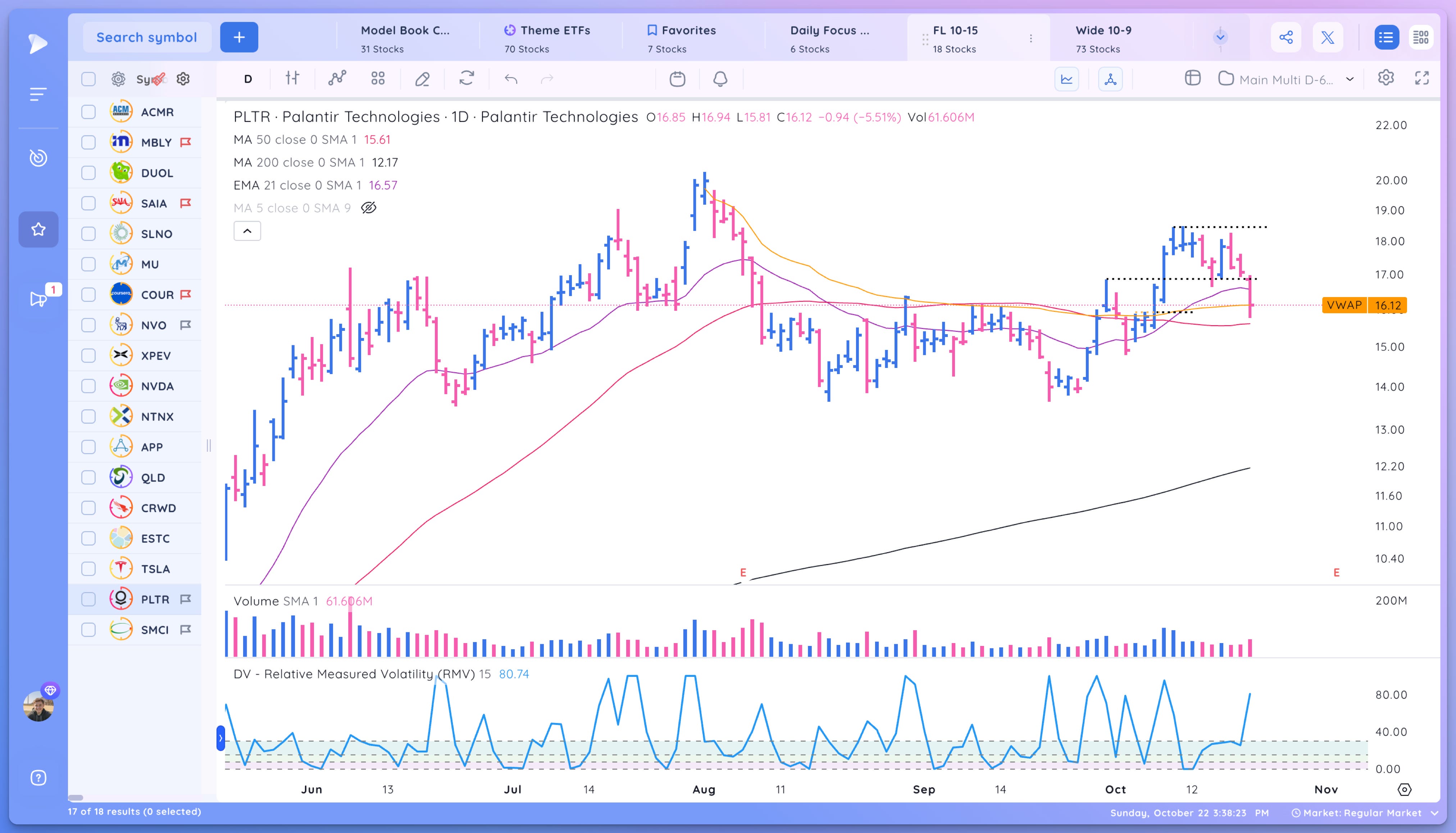Select the drawing eraser pencil icon

coord(422,79)
